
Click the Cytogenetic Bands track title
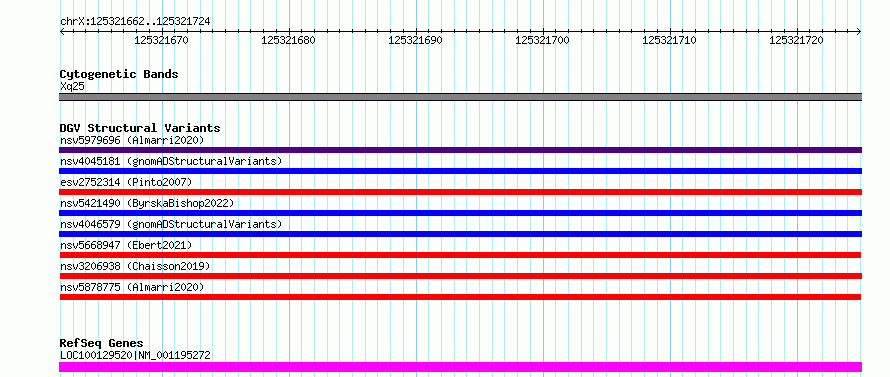pyautogui.click(x=119, y=74)
